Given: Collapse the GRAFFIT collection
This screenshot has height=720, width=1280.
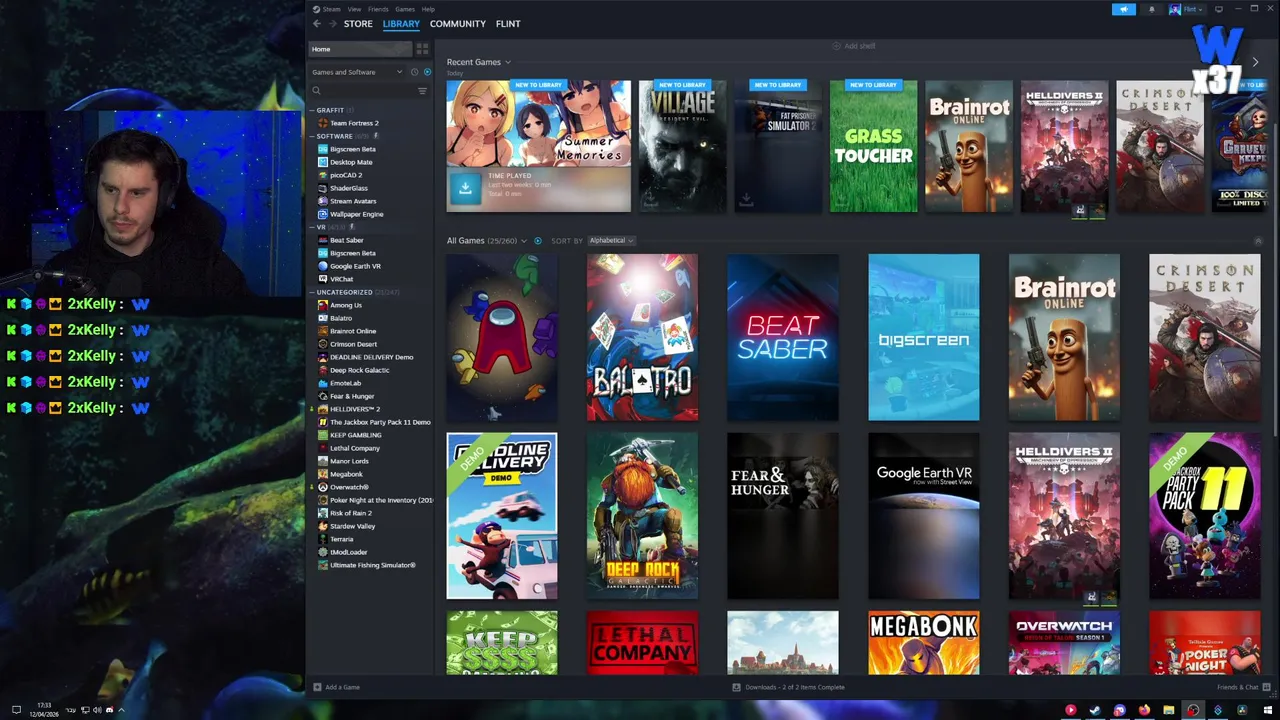Looking at the screenshot, I should point(312,110).
